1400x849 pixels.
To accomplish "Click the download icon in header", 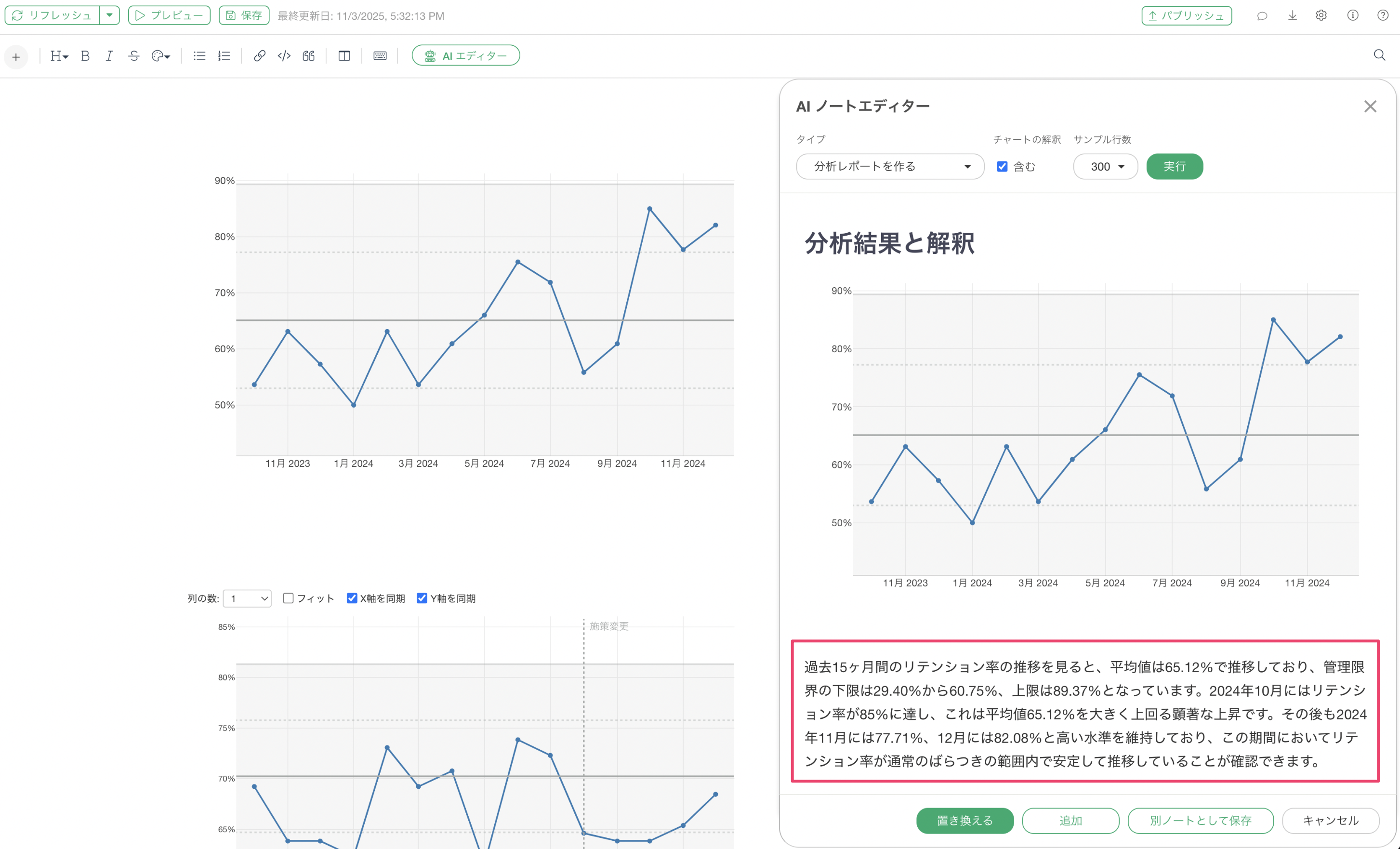I will click(1292, 15).
